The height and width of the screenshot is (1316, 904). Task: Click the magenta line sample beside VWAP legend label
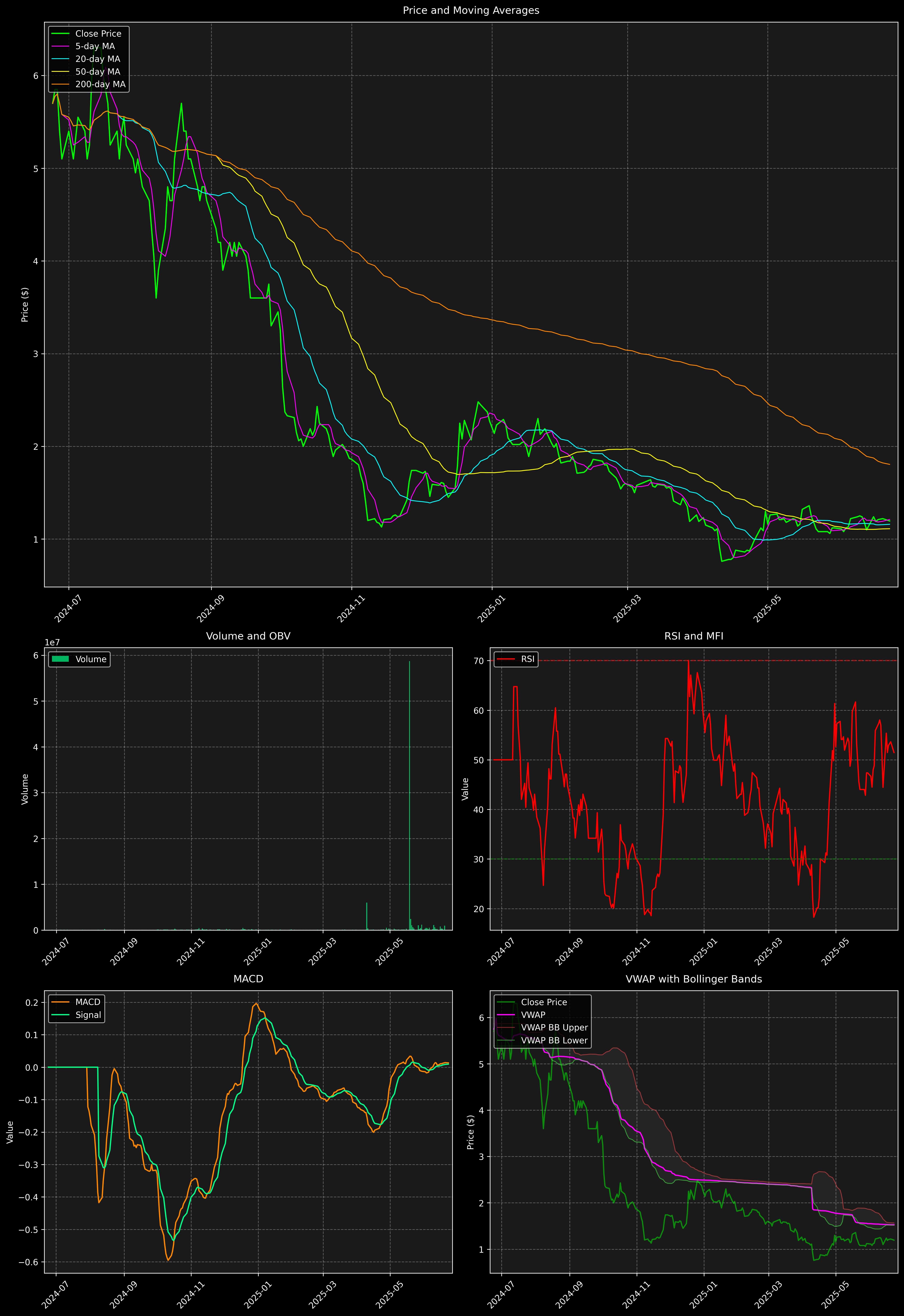[506, 1015]
